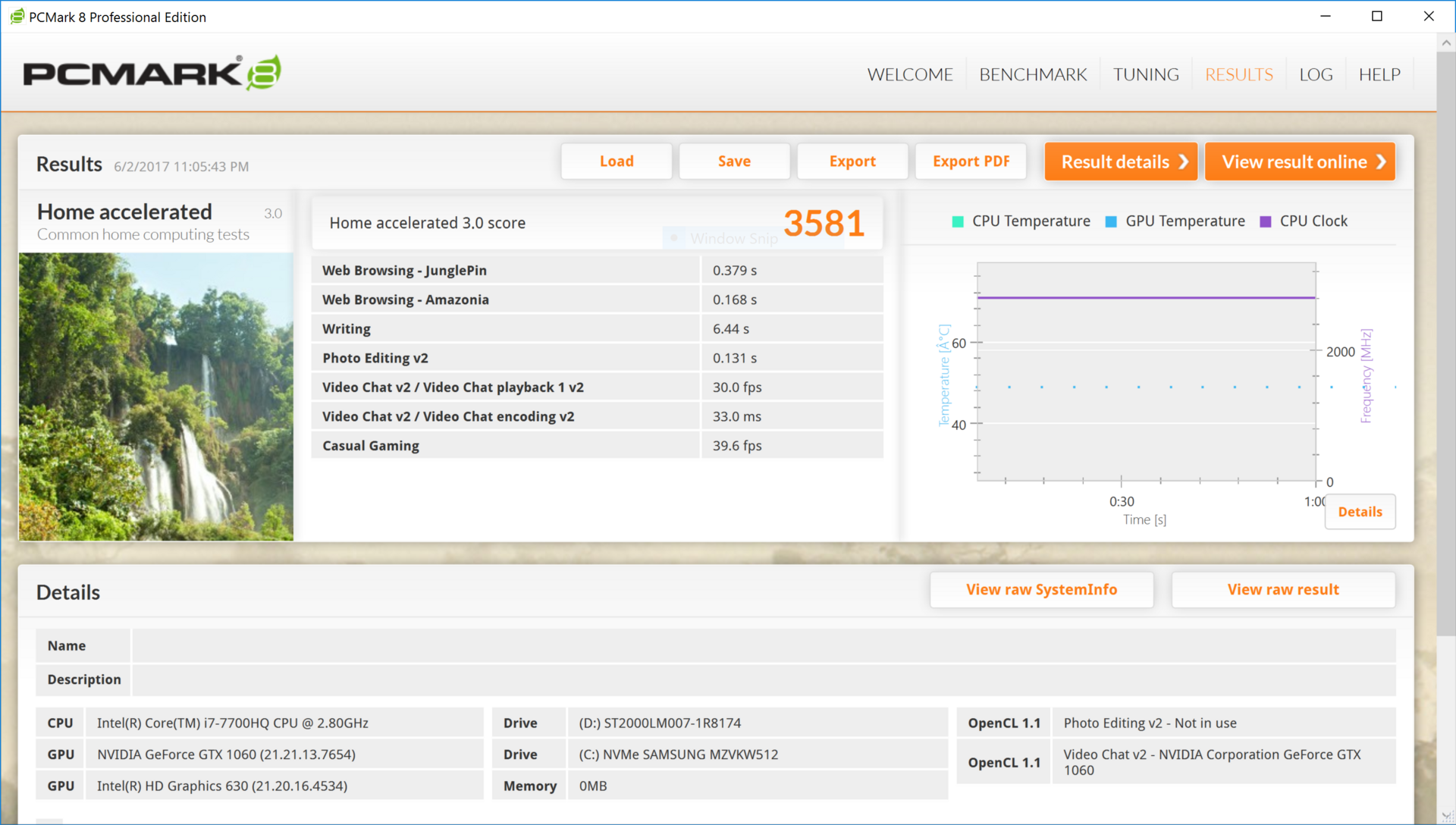Click the Description input field

pos(764,679)
